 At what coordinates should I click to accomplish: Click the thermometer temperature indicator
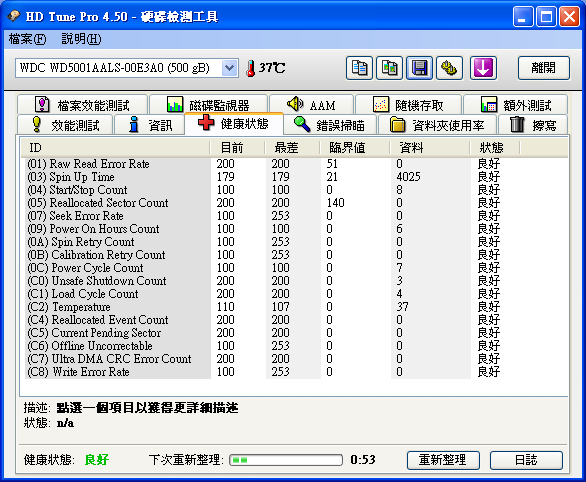266,68
